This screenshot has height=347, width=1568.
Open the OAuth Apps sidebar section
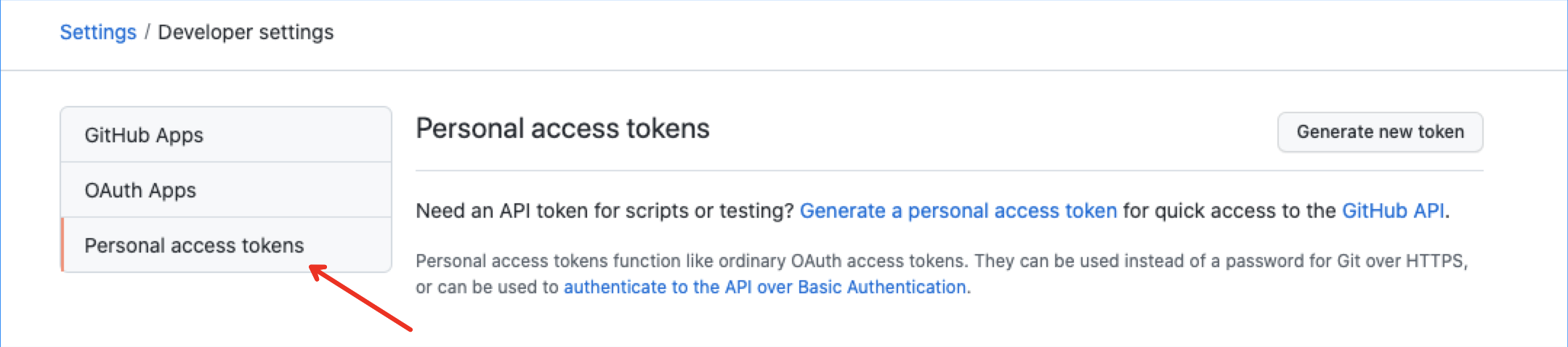point(140,190)
